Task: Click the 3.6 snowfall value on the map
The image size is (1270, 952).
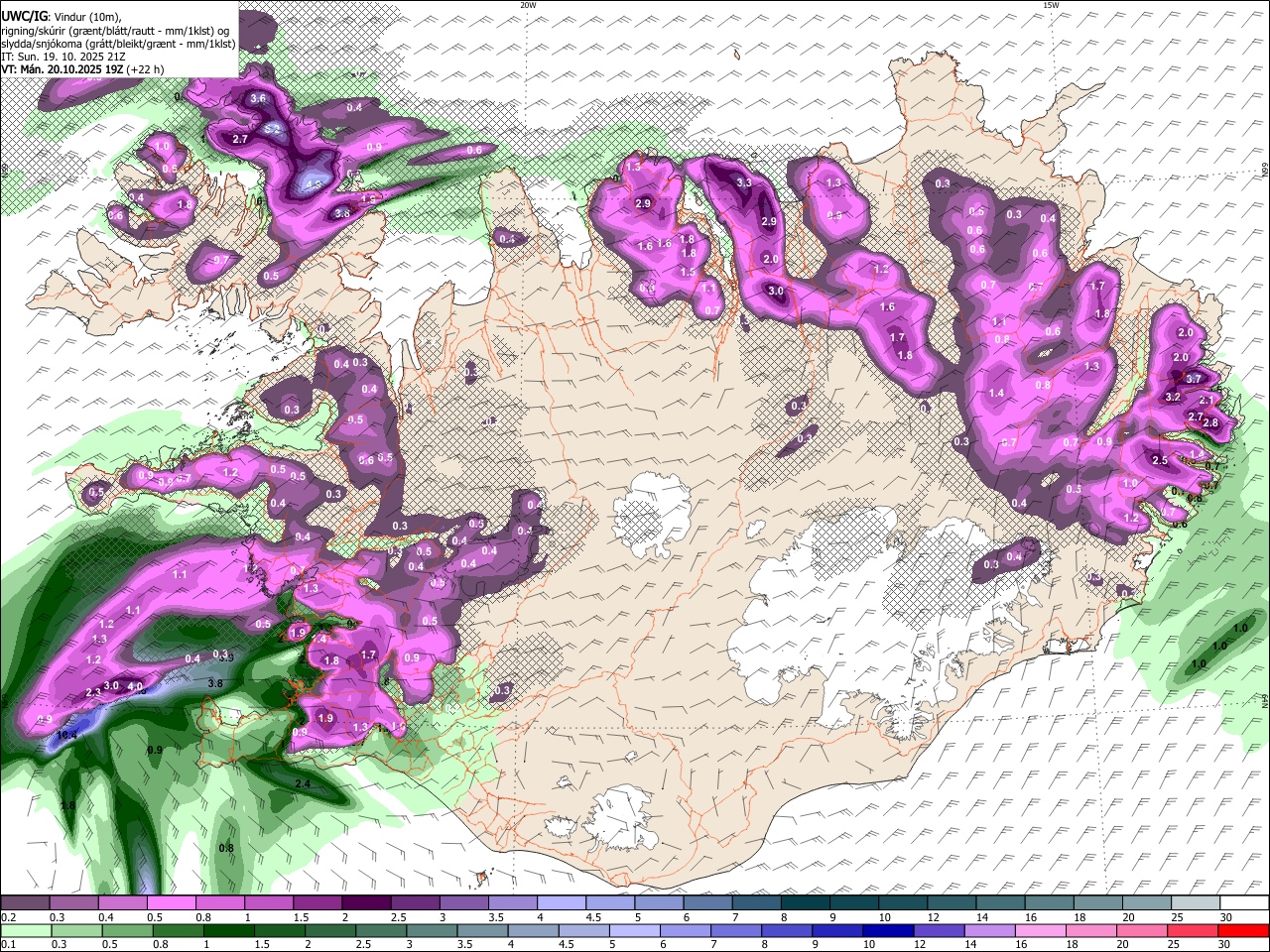Action: pyautogui.click(x=258, y=98)
